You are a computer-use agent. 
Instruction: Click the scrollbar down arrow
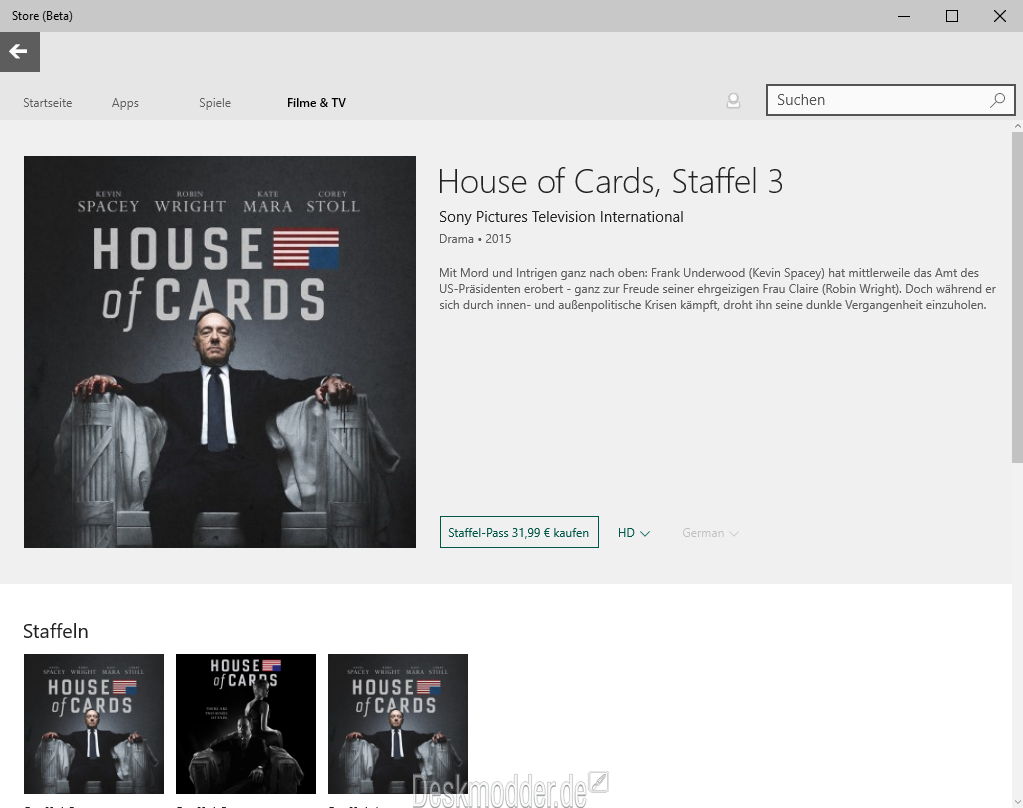pos(1017,802)
